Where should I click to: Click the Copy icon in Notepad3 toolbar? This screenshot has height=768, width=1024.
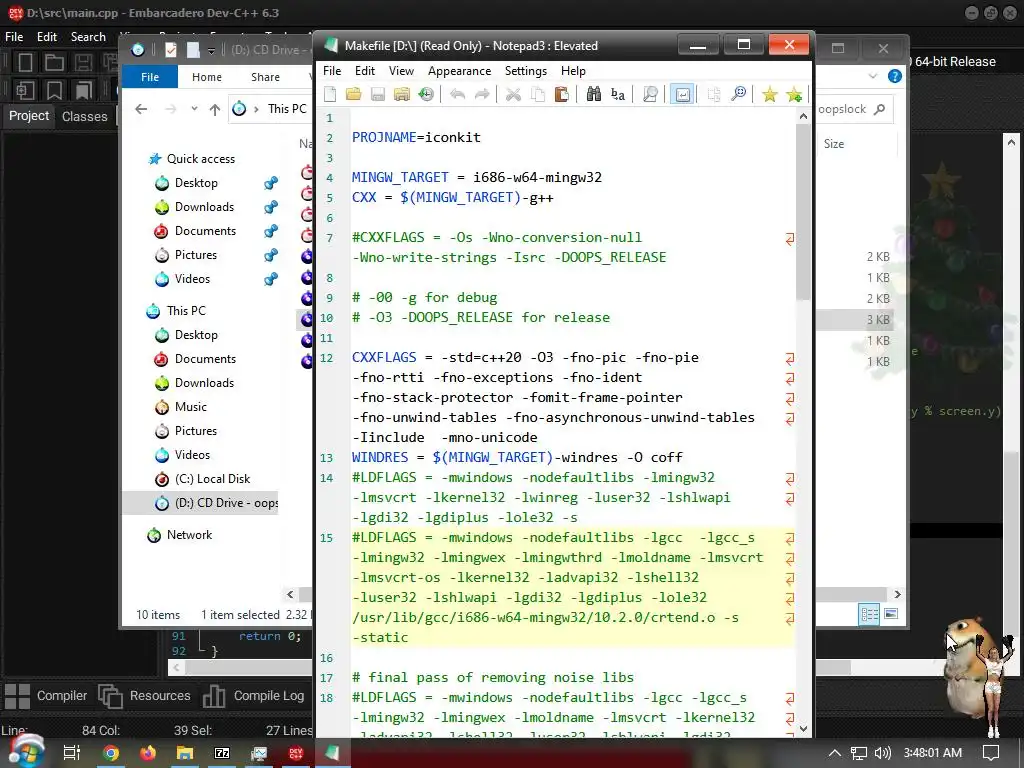pyautogui.click(x=537, y=95)
